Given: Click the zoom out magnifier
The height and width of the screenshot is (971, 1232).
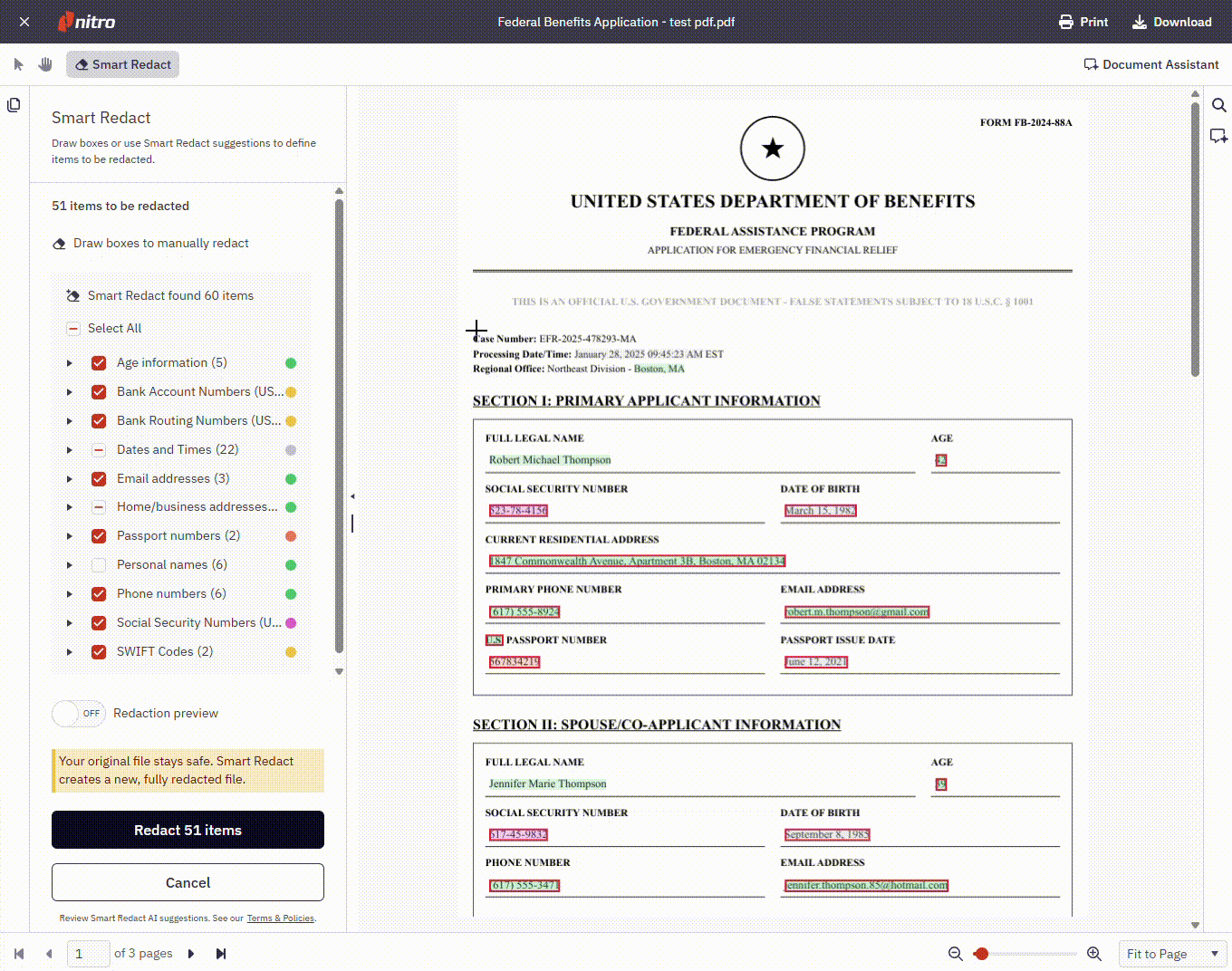Looking at the screenshot, I should (955, 954).
